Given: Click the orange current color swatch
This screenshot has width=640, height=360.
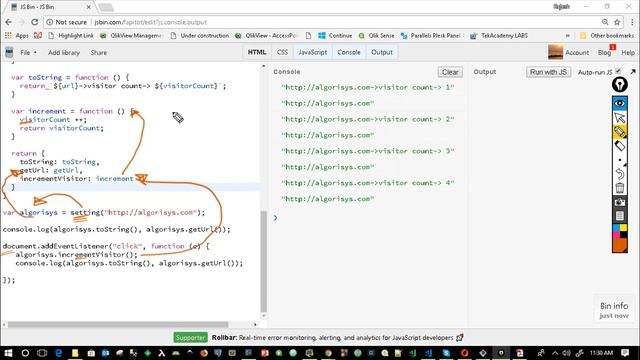Looking at the screenshot, I should pos(620,245).
